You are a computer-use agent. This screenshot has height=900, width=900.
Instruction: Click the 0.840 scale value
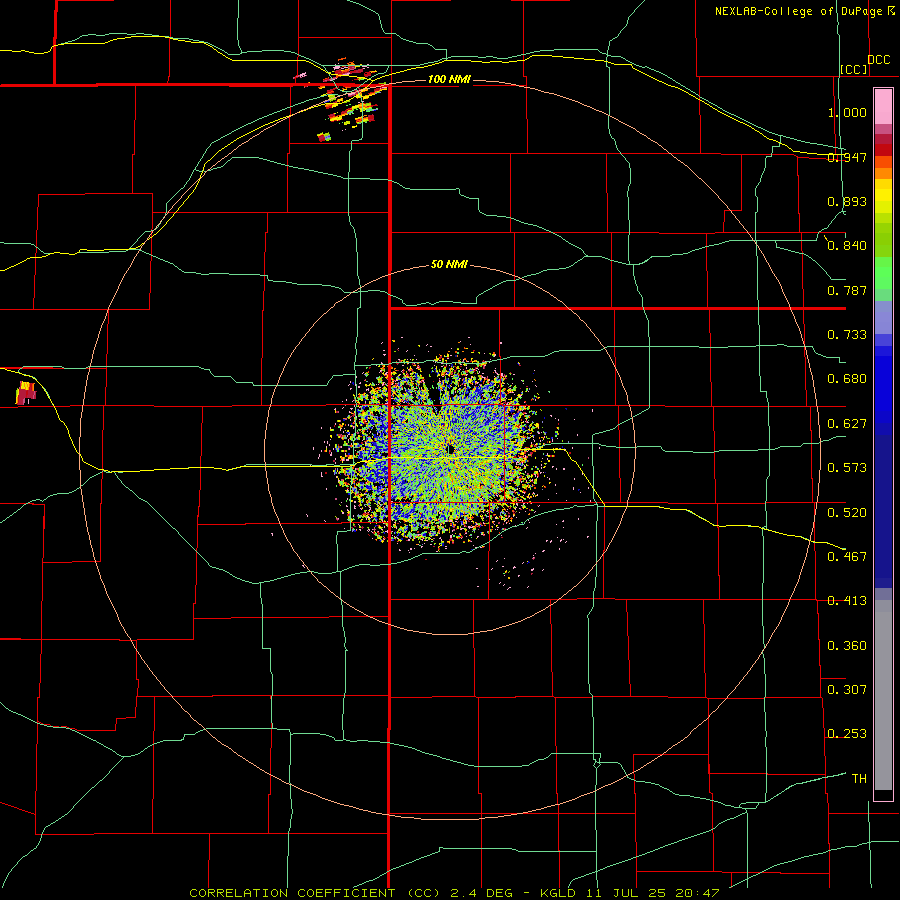click(847, 246)
